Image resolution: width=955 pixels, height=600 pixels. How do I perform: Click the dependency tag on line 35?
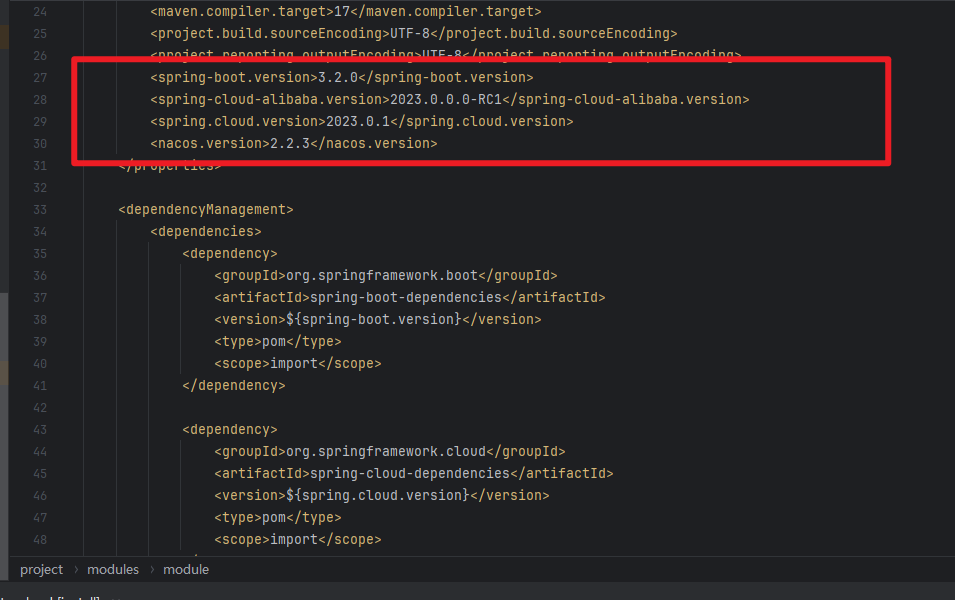230,253
